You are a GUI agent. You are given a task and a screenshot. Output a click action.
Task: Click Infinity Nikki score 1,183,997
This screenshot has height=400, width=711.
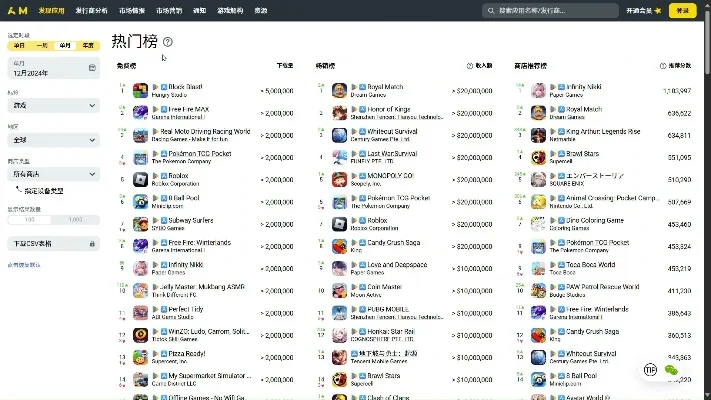(677, 91)
